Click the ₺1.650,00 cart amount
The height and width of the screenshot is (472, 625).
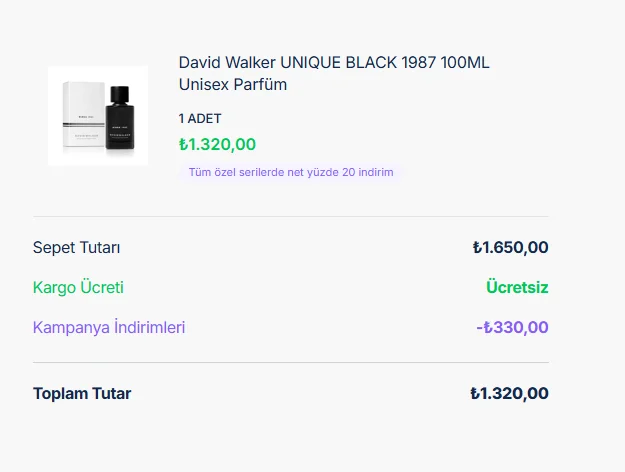pyautogui.click(x=510, y=248)
